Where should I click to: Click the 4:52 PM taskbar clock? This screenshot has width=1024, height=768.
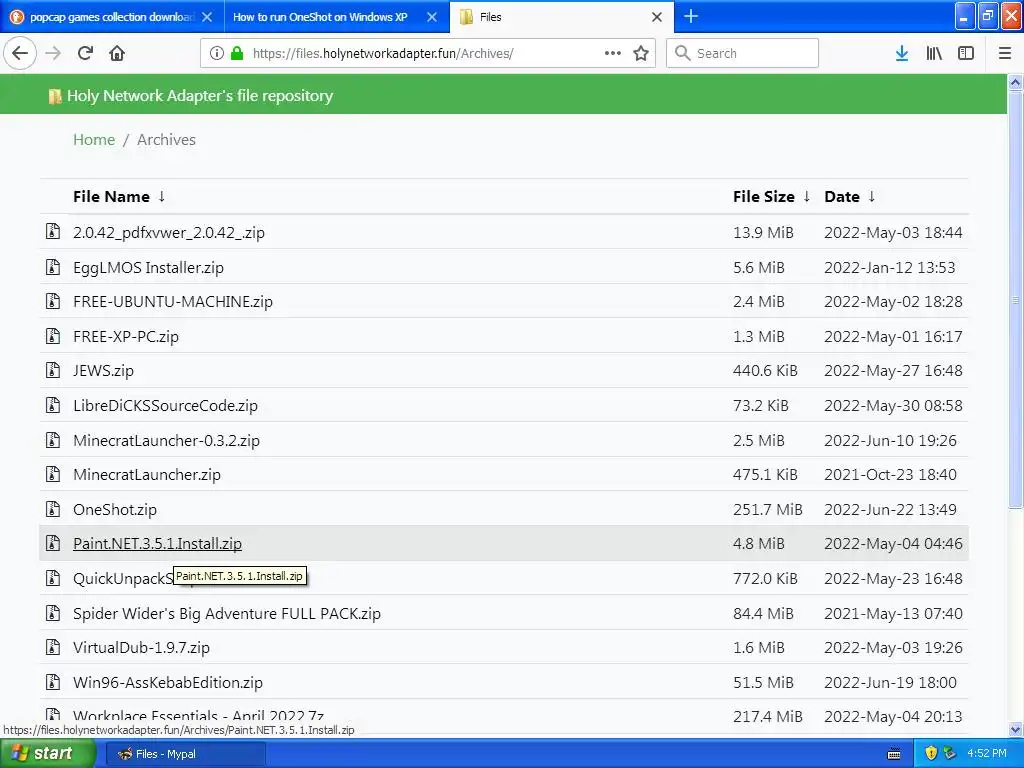[x=987, y=754]
